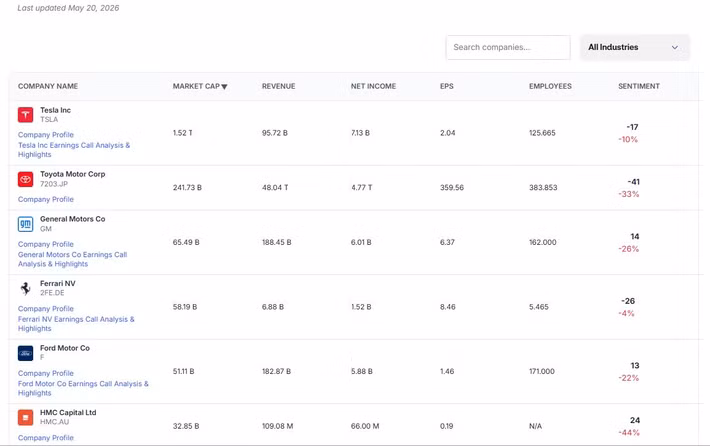Click the Ferrari NV company name
The width and height of the screenshot is (710, 446).
pyautogui.click(x=58, y=283)
